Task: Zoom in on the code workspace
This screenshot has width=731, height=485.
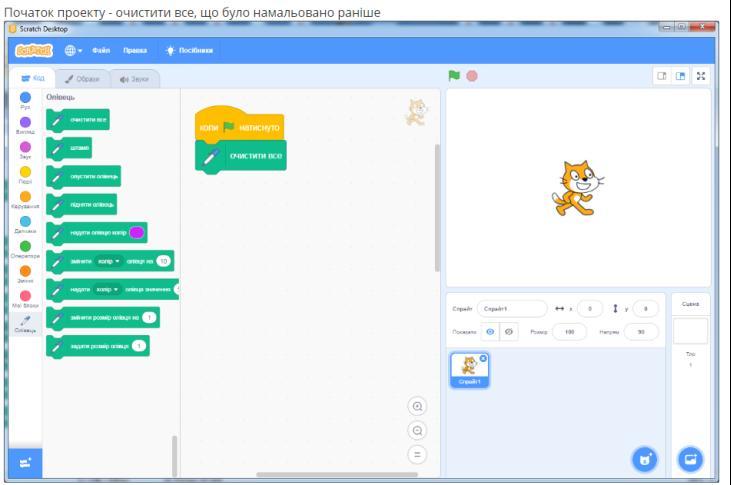Action: point(417,406)
